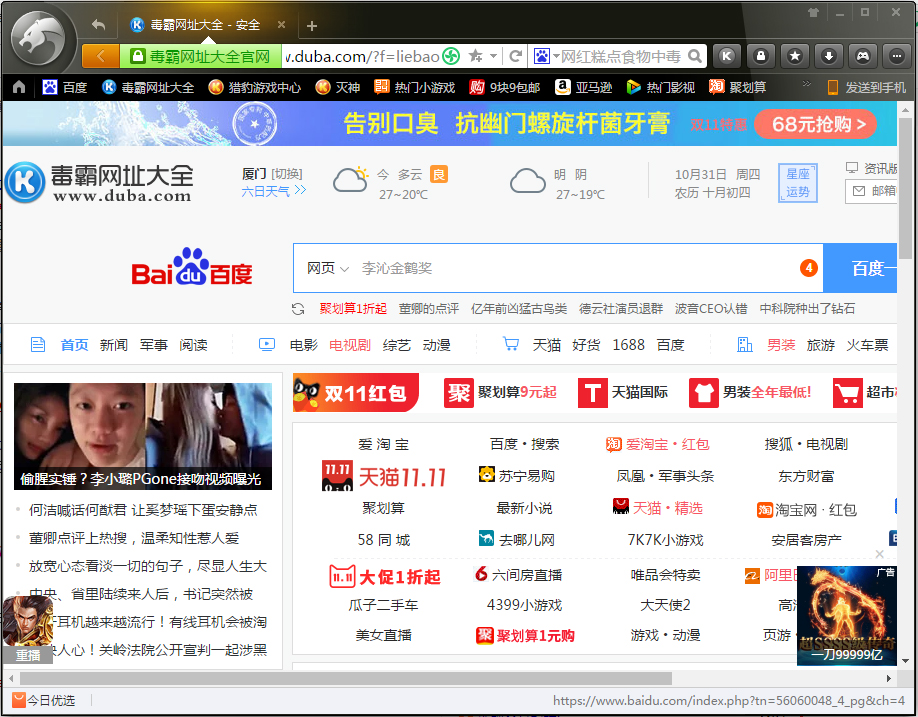Viewport: 918px width, 717px height.
Task: Open the browser more-options ellipsis icon
Action: click(895, 56)
